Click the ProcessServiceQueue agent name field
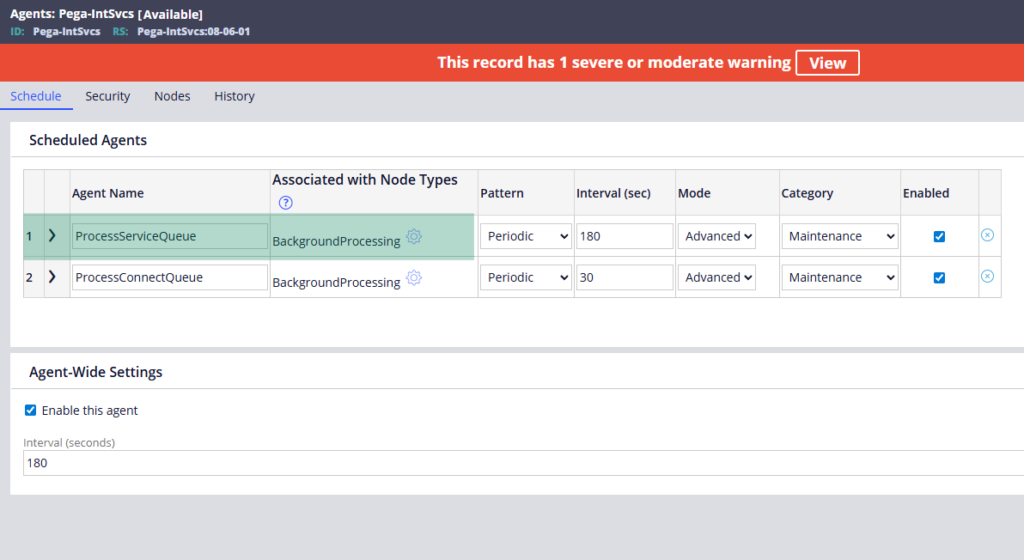1024x560 pixels. point(170,236)
